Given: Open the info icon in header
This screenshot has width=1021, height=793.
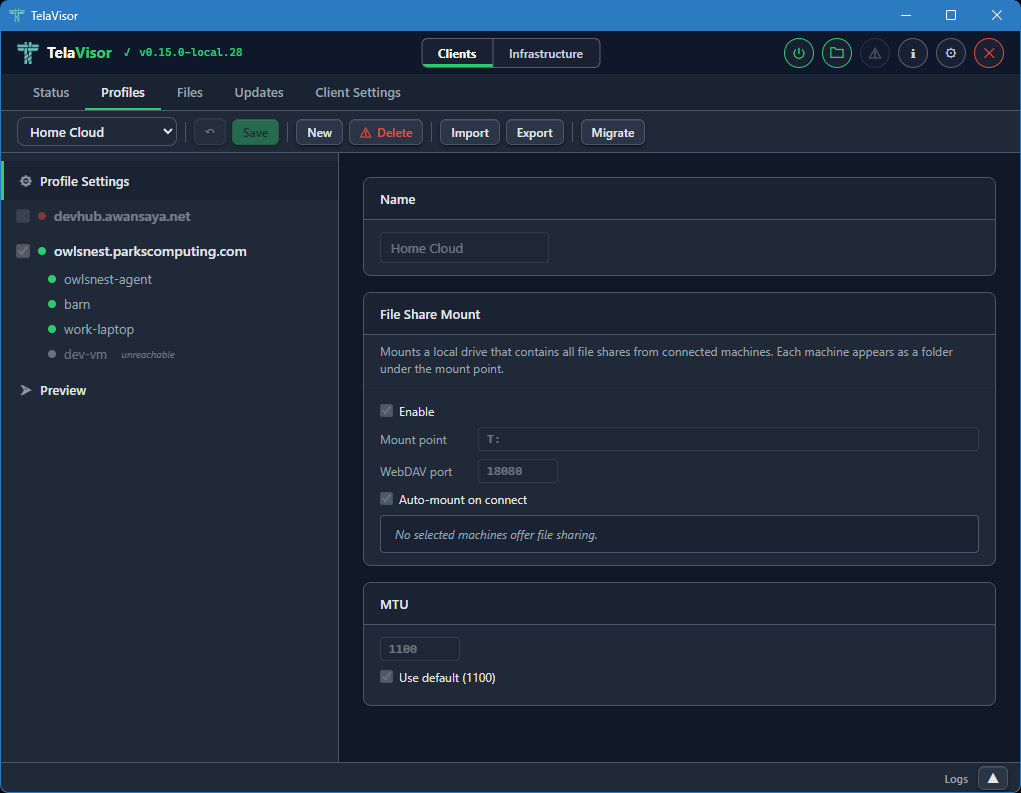Looking at the screenshot, I should pos(912,53).
